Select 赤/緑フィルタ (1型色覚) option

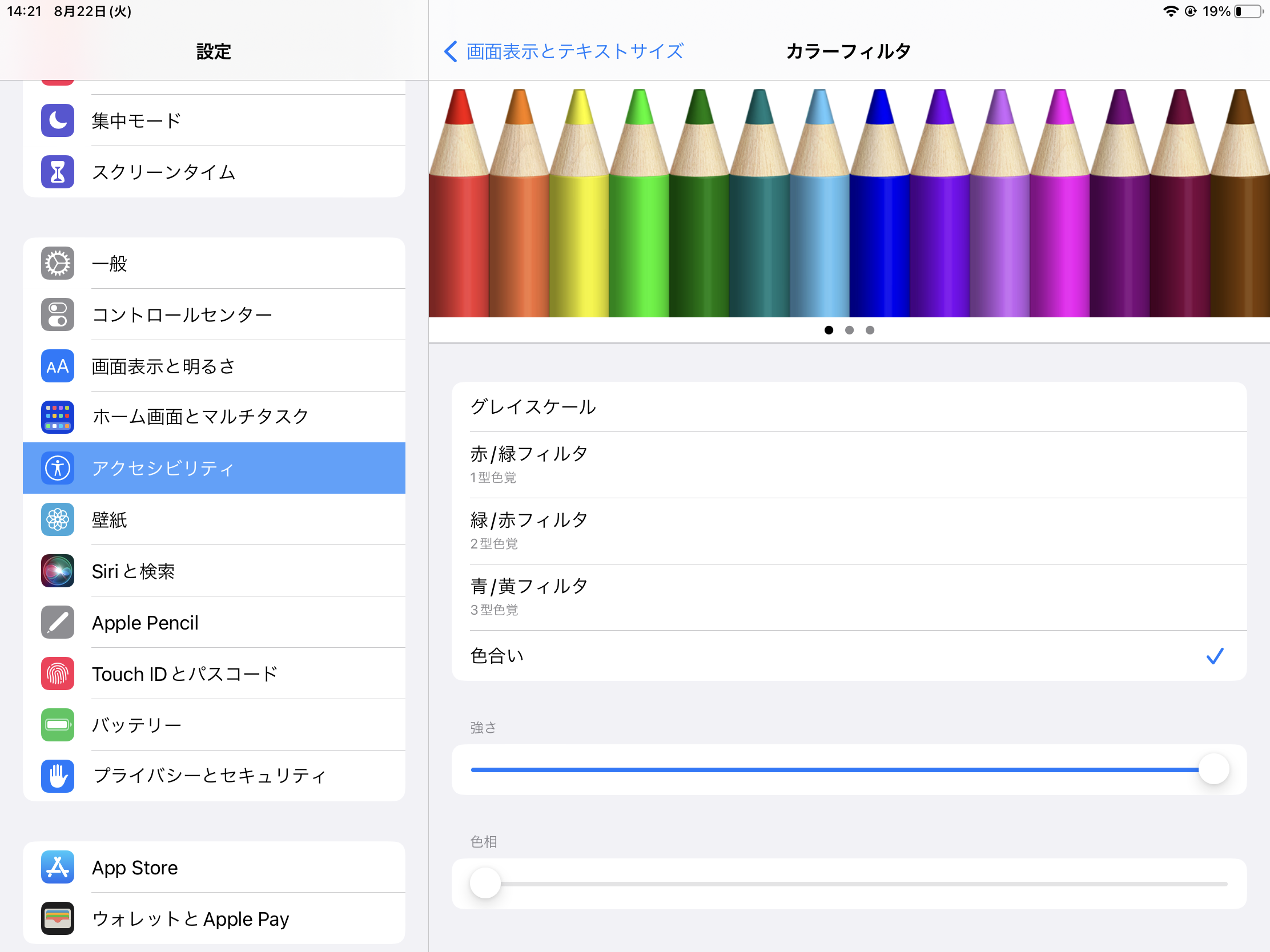pos(849,465)
